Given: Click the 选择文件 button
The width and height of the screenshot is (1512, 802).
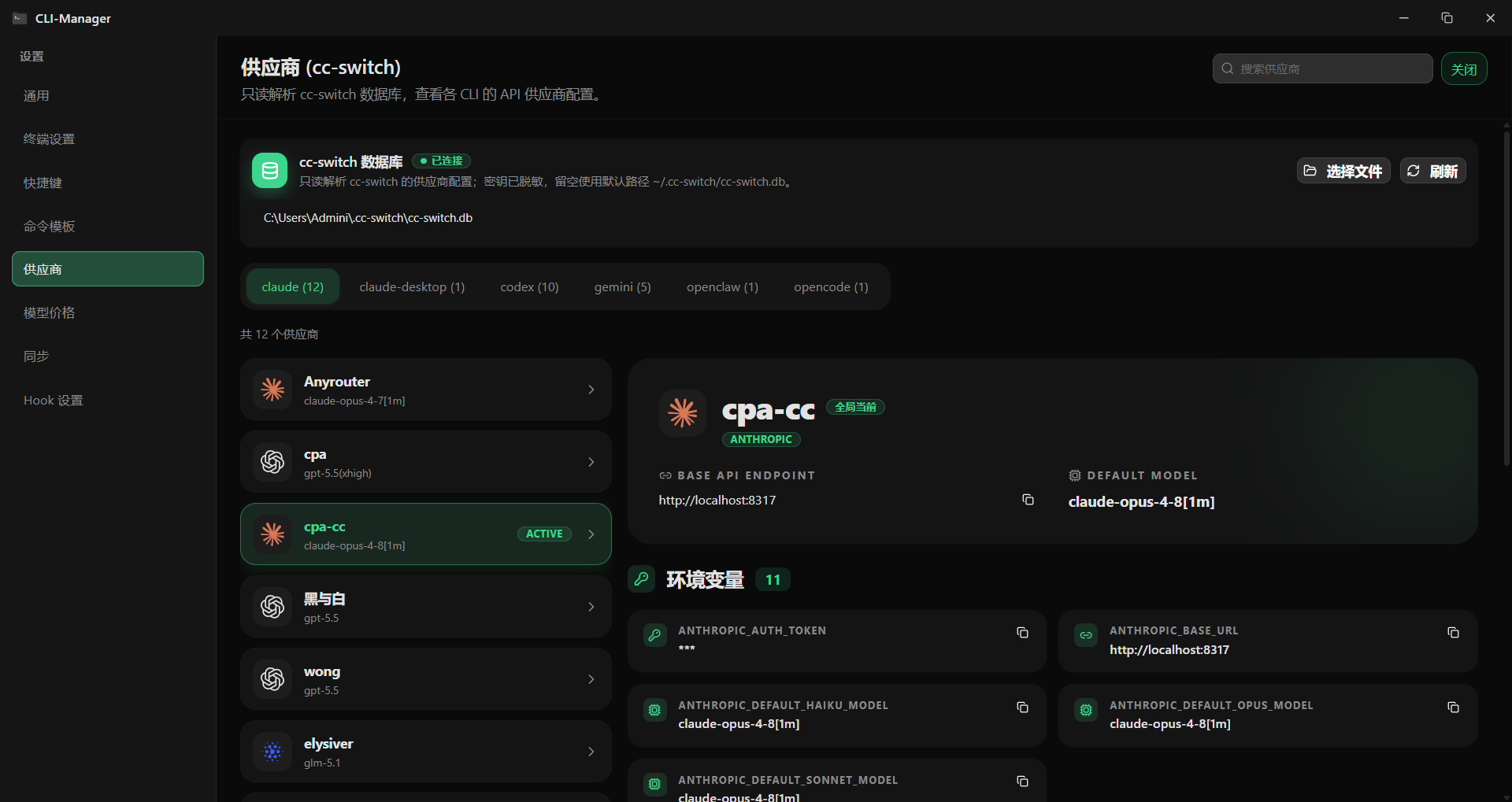Looking at the screenshot, I should pyautogui.click(x=1343, y=171).
